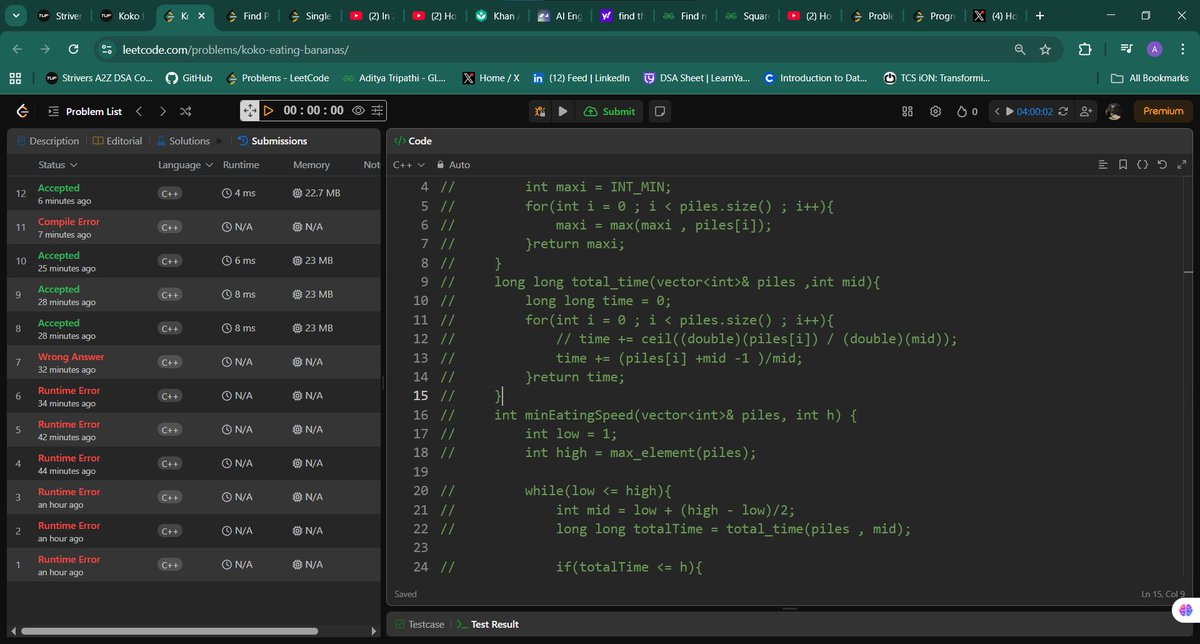Viewport: 1200px width, 644px height.
Task: Open the Home / X bookmark
Action: pos(489,78)
